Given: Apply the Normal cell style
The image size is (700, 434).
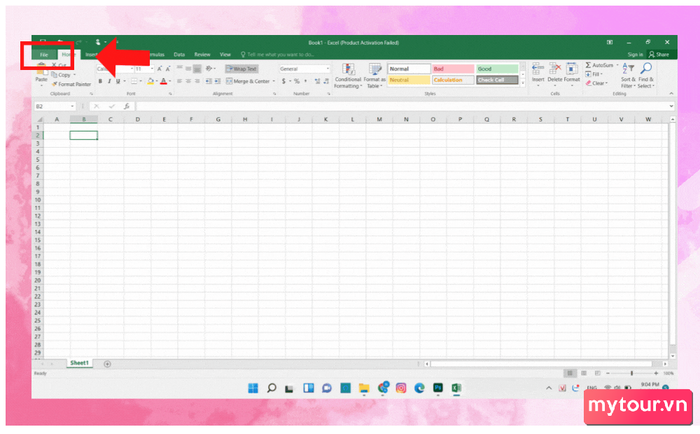Looking at the screenshot, I should pos(409,69).
